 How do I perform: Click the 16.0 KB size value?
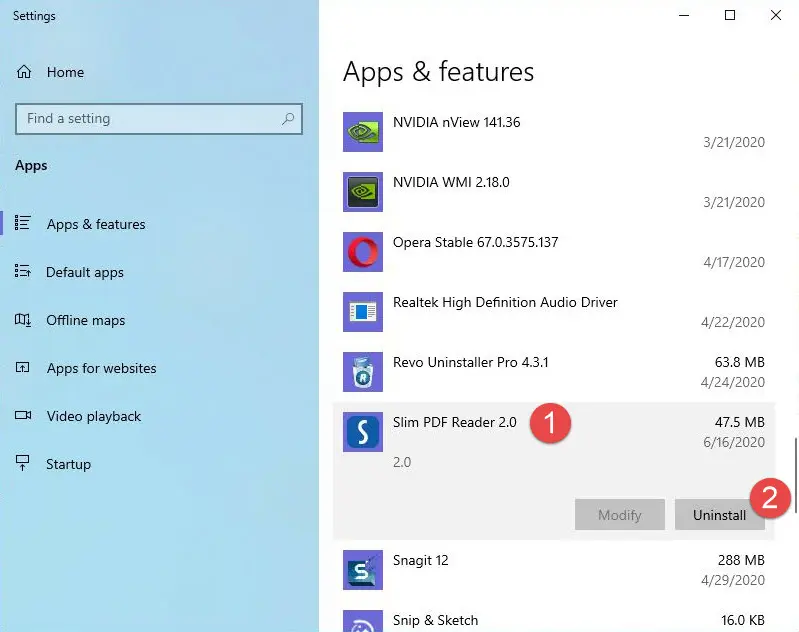point(742,620)
